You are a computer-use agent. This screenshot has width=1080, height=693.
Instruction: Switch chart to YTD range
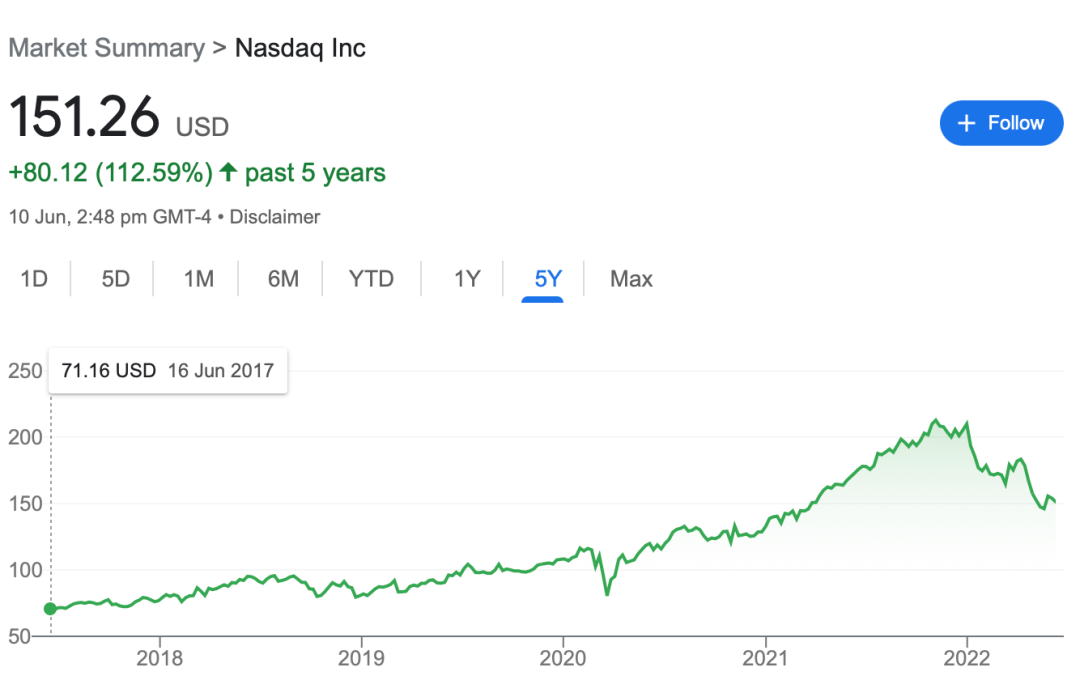[x=371, y=279]
